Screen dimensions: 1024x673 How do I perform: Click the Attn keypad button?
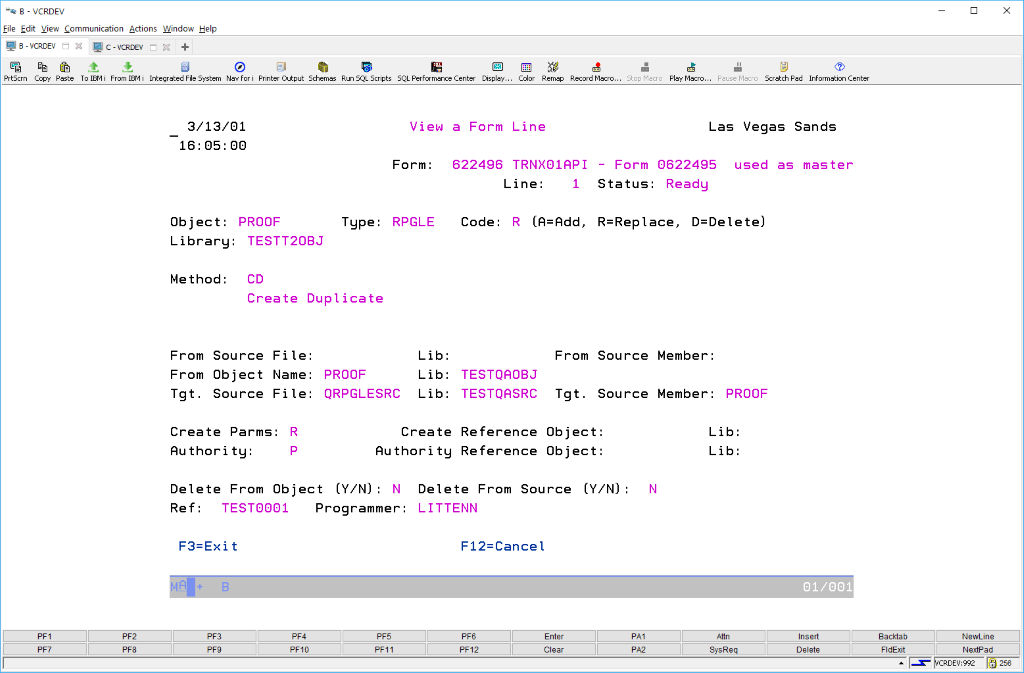723,636
